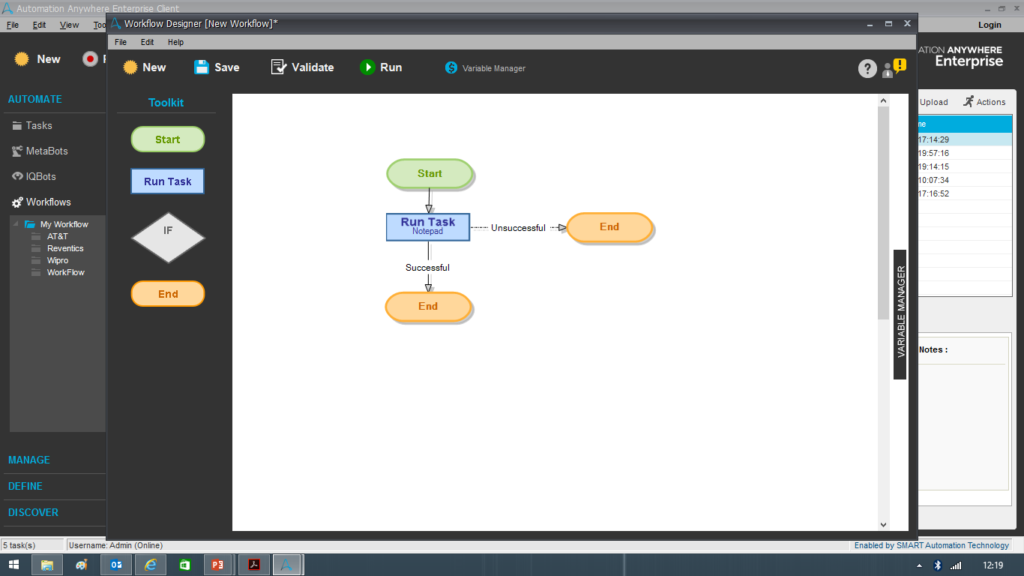Select the Run Task shape in Toolkit
Screen dimensions: 1024x576
click(x=167, y=182)
